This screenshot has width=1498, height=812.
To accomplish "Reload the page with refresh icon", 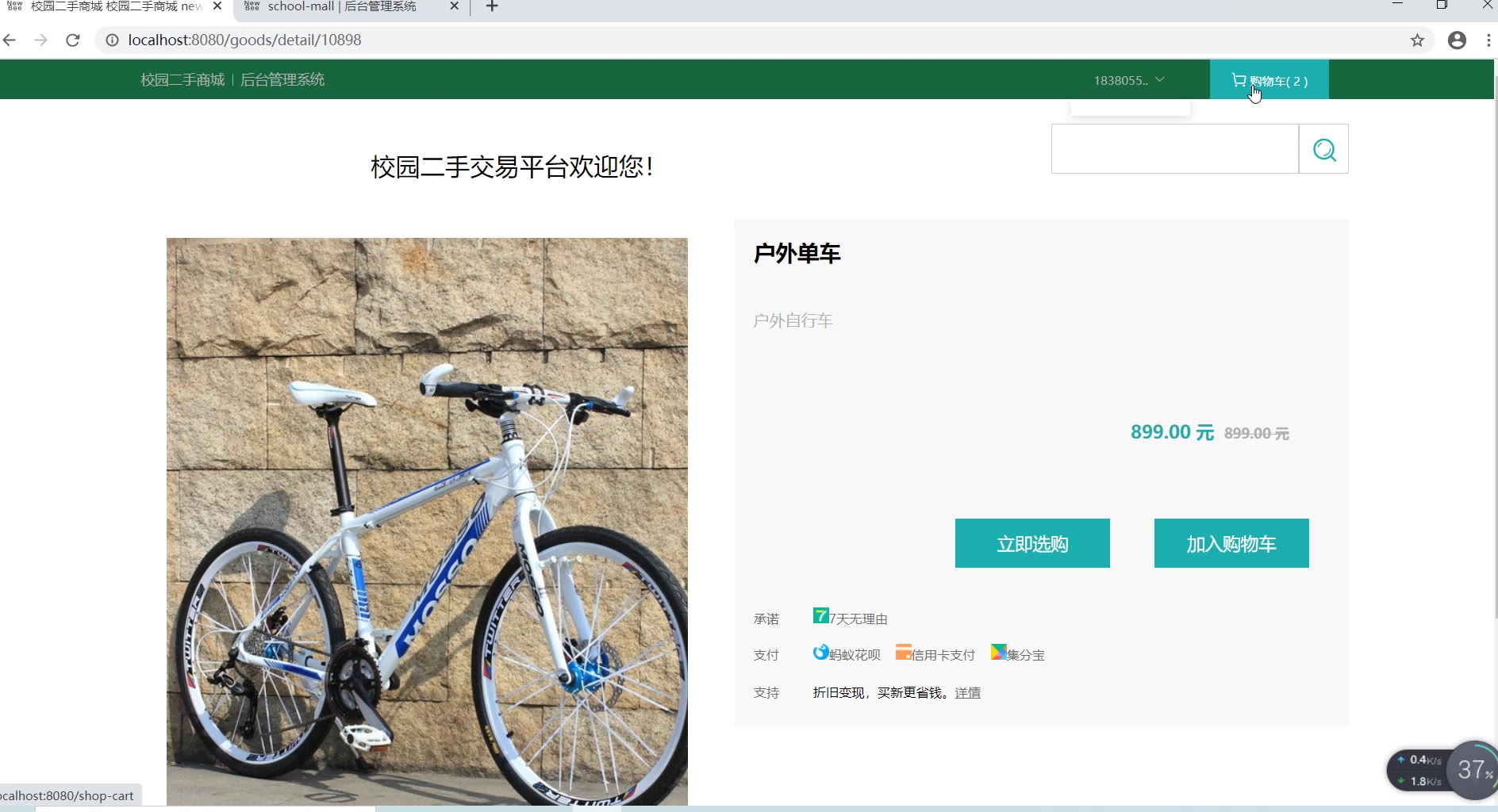I will point(73,40).
